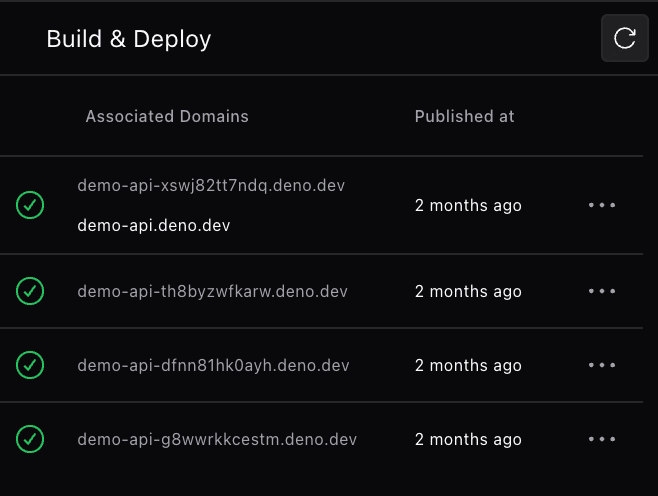Viewport: 658px width, 496px height.
Task: Open demo-api-th8byzwfkarw.deno.dev link
Action: point(212,291)
